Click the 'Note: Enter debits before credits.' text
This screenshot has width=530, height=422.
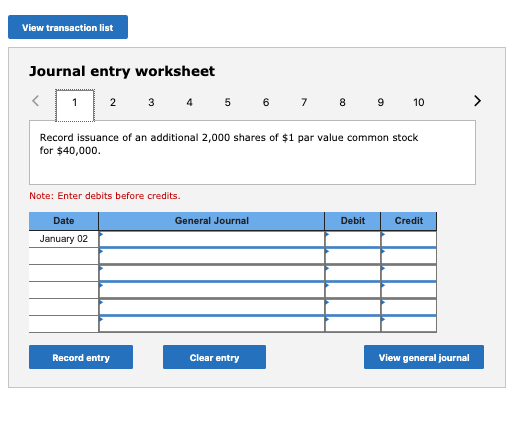click(x=105, y=196)
